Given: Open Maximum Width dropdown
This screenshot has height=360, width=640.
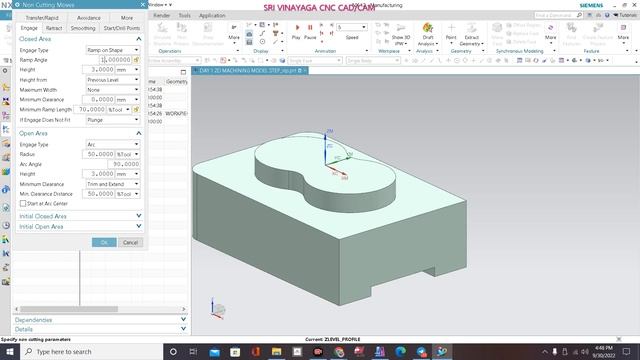Looking at the screenshot, I should 113,90.
